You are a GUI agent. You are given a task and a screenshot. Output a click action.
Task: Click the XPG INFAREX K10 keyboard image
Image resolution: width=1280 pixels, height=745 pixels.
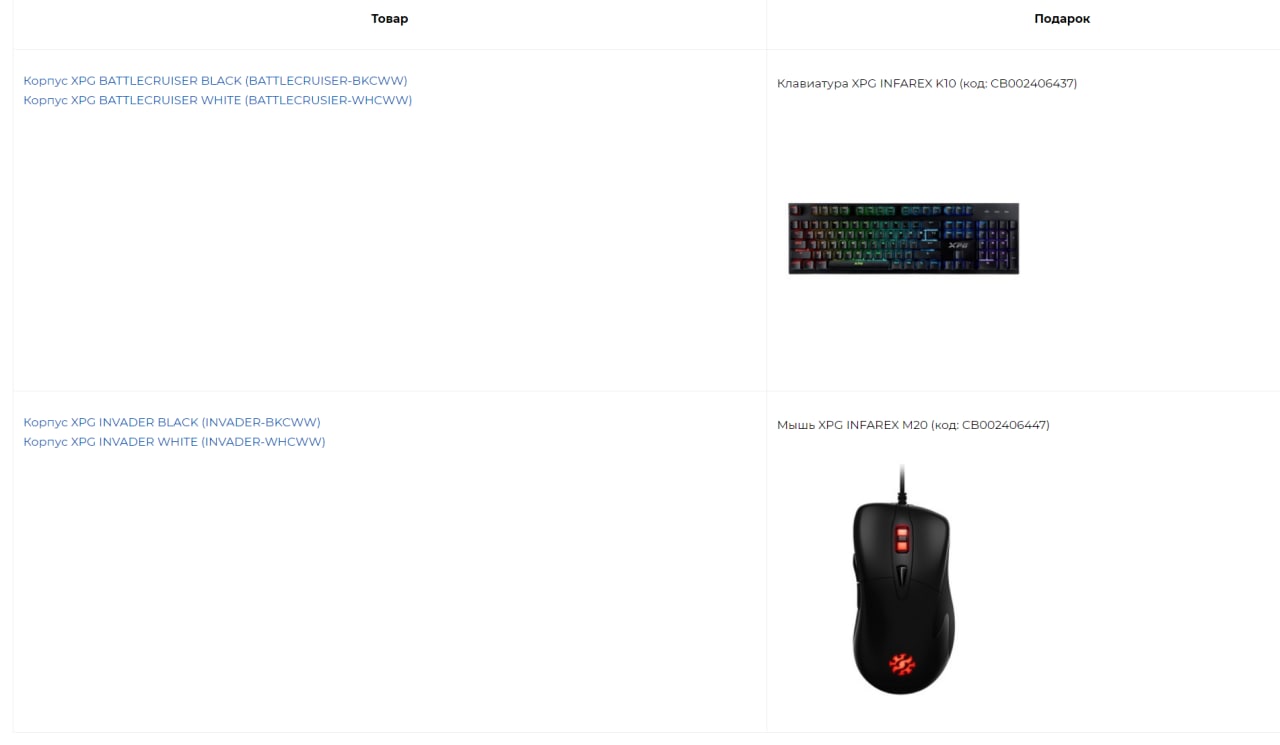tap(903, 238)
